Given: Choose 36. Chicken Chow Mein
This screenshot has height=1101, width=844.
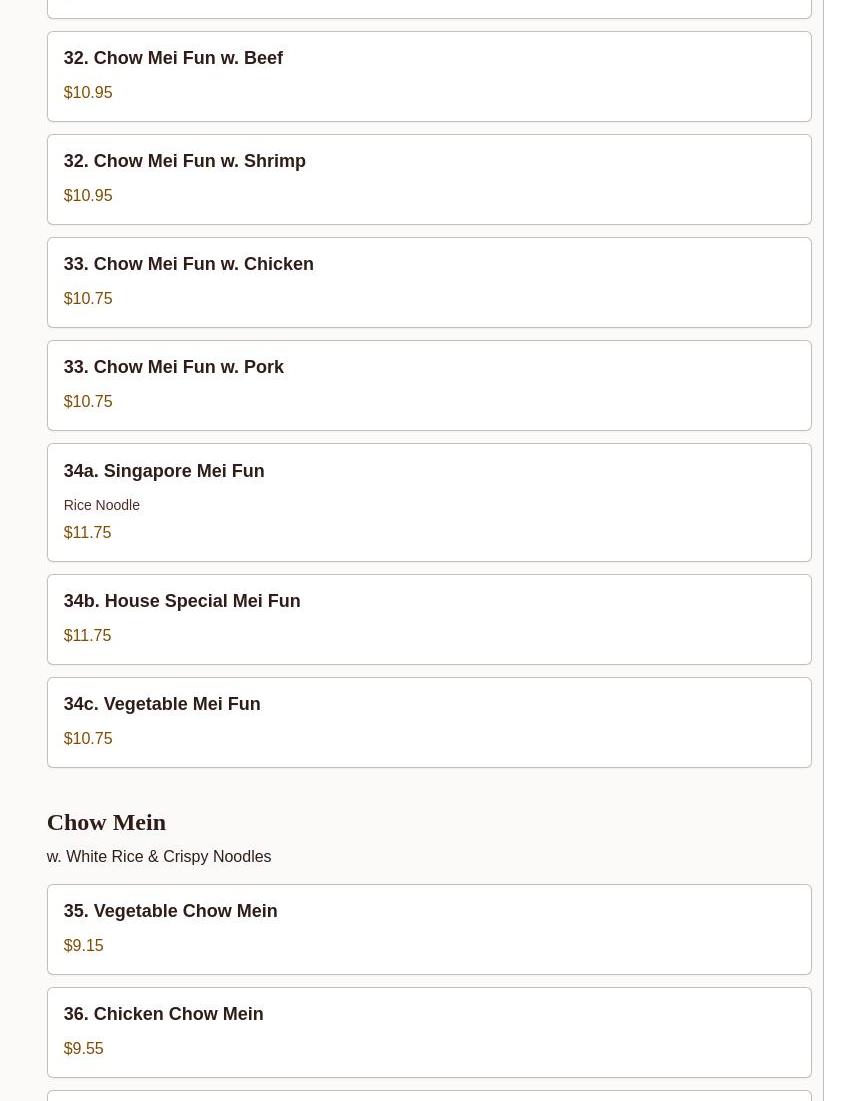Looking at the screenshot, I should pyautogui.click(x=429, y=1032).
